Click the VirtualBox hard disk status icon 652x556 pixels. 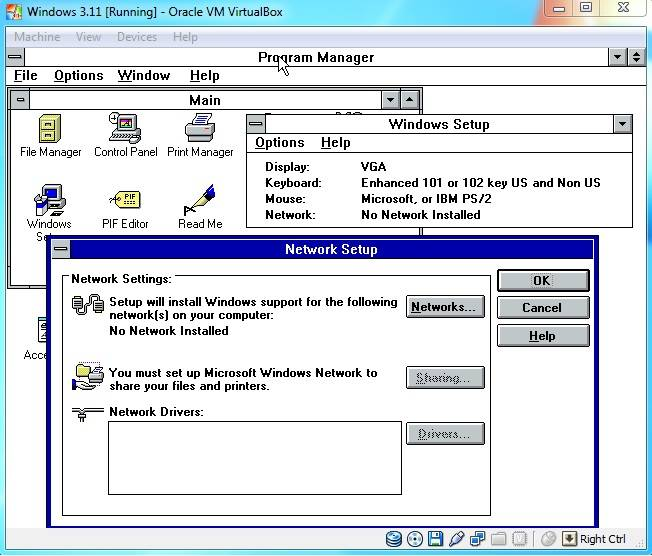(394, 539)
